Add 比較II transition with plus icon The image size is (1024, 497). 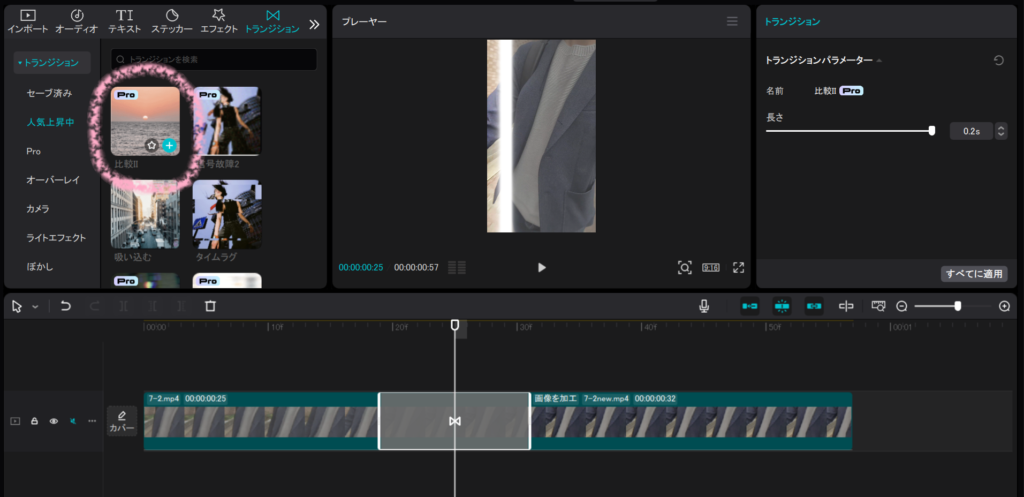tap(169, 146)
